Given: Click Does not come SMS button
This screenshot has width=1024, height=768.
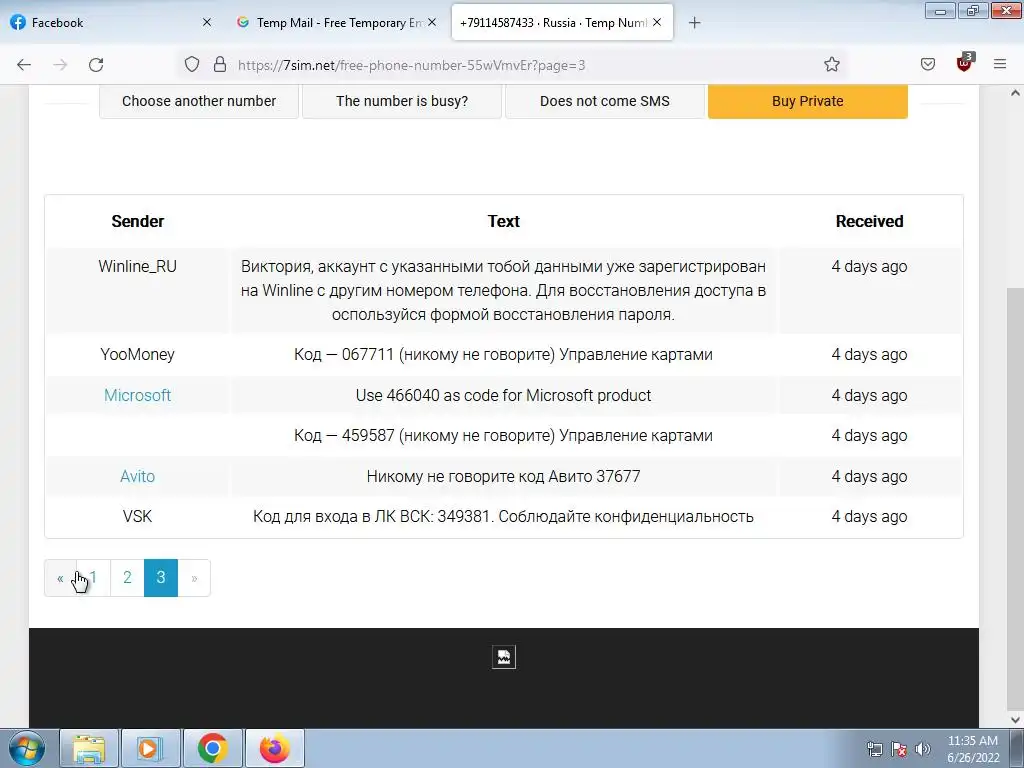Looking at the screenshot, I should click(605, 101).
